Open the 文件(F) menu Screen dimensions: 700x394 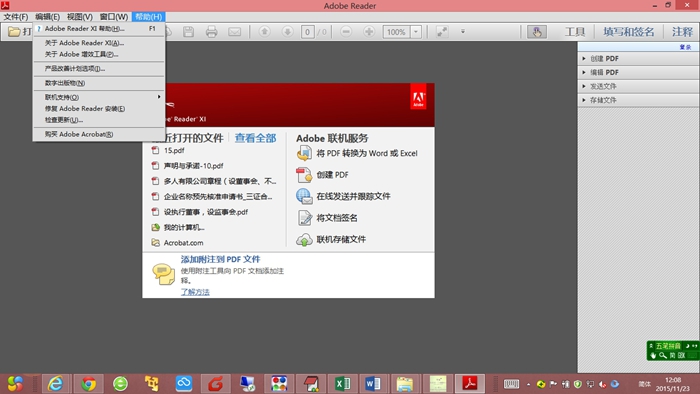(x=16, y=17)
